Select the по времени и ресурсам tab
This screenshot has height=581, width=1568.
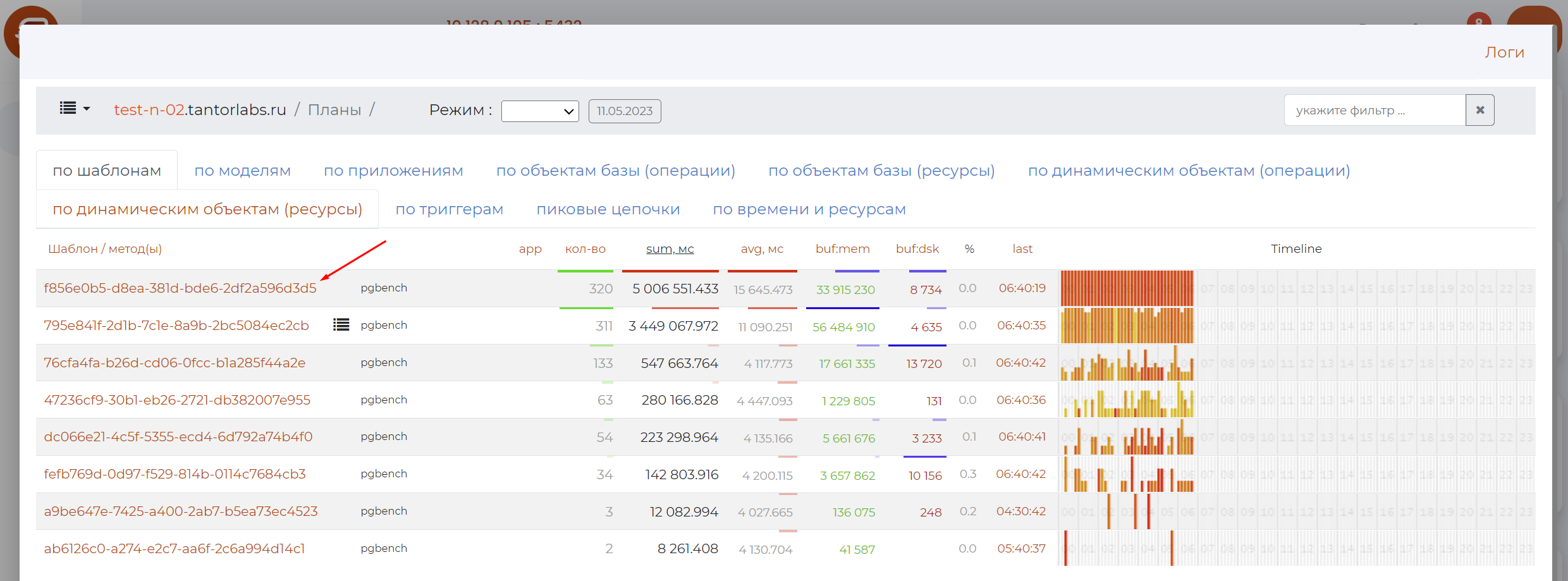point(809,209)
